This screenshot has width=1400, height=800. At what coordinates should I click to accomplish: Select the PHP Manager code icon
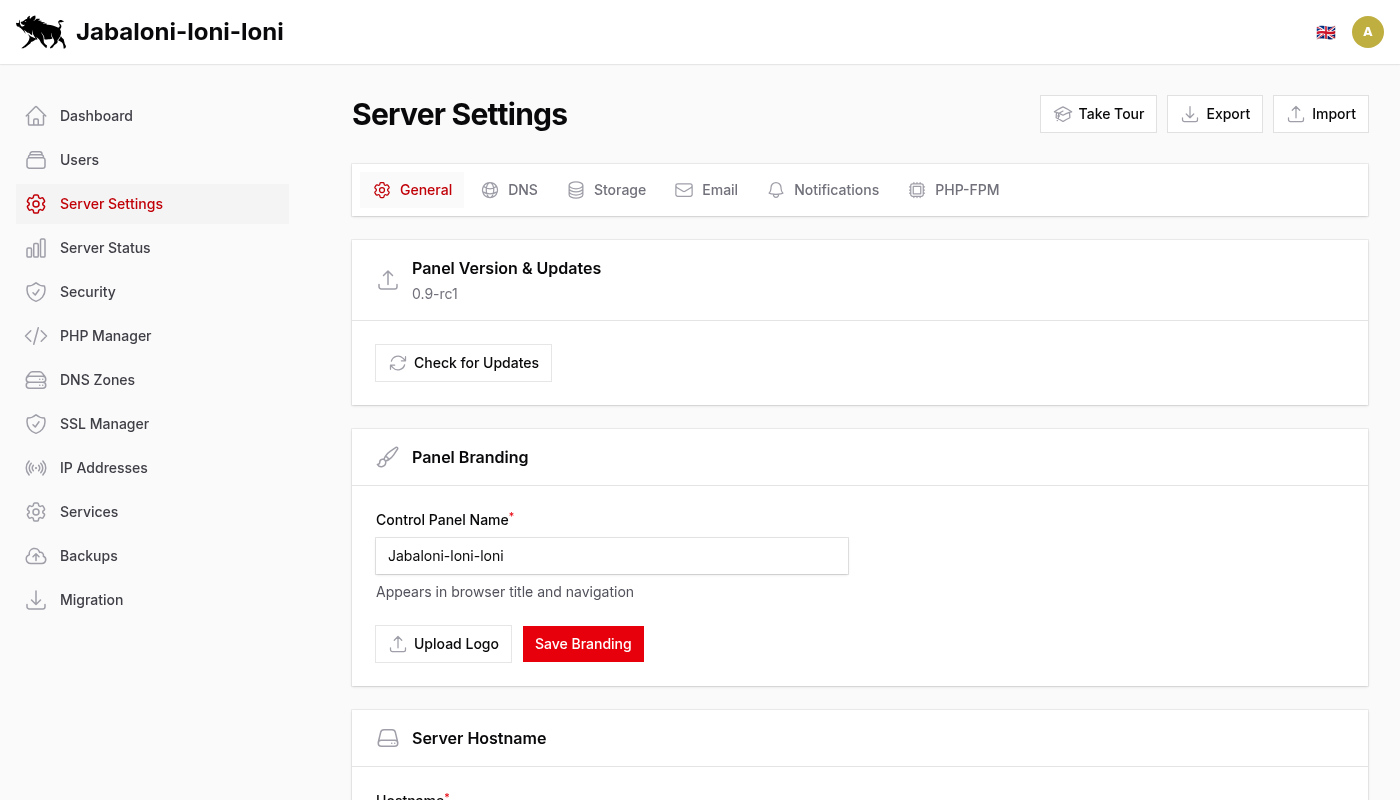click(36, 335)
